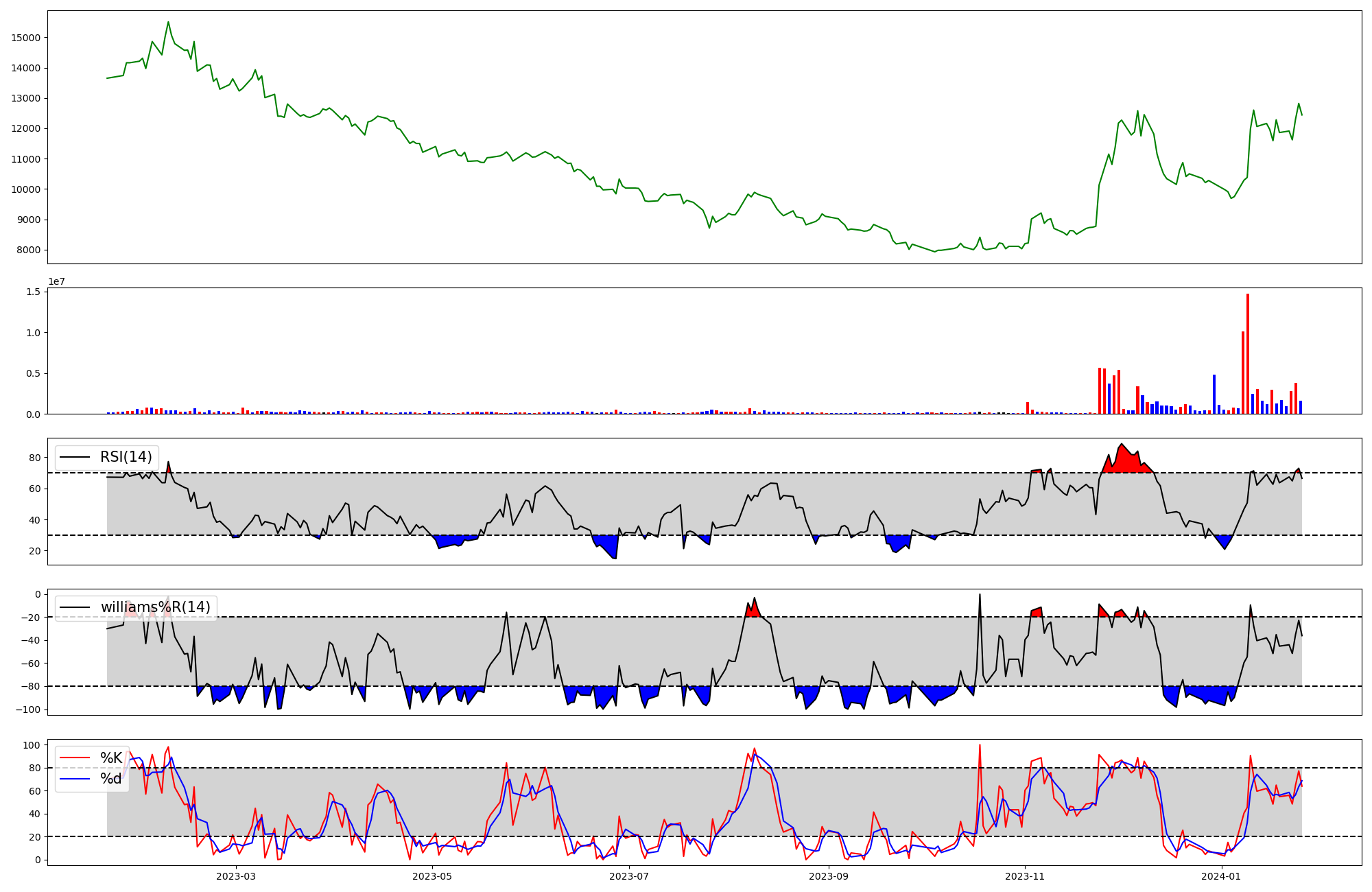Screen dimensions: 1372x892
Task: Click the 2023-11 date axis label
Action: 1025,876
